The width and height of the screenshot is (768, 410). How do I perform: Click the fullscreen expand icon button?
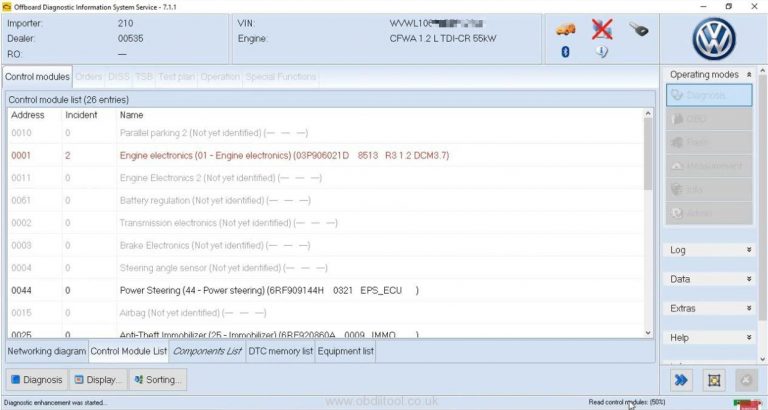[x=714, y=380]
